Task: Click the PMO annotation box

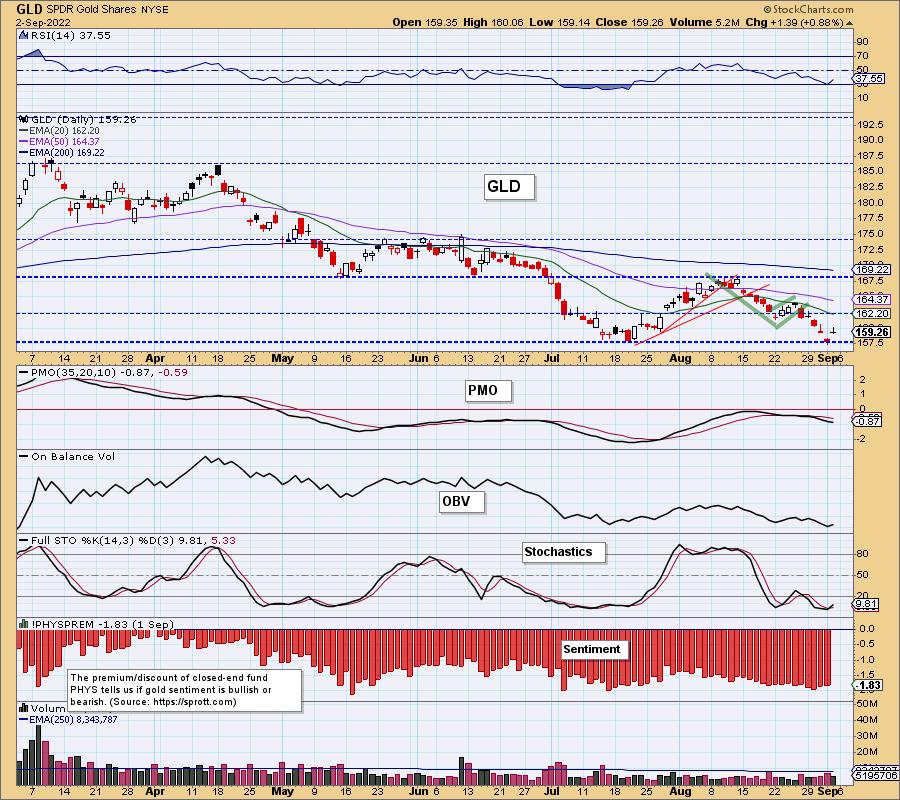Action: 487,391
